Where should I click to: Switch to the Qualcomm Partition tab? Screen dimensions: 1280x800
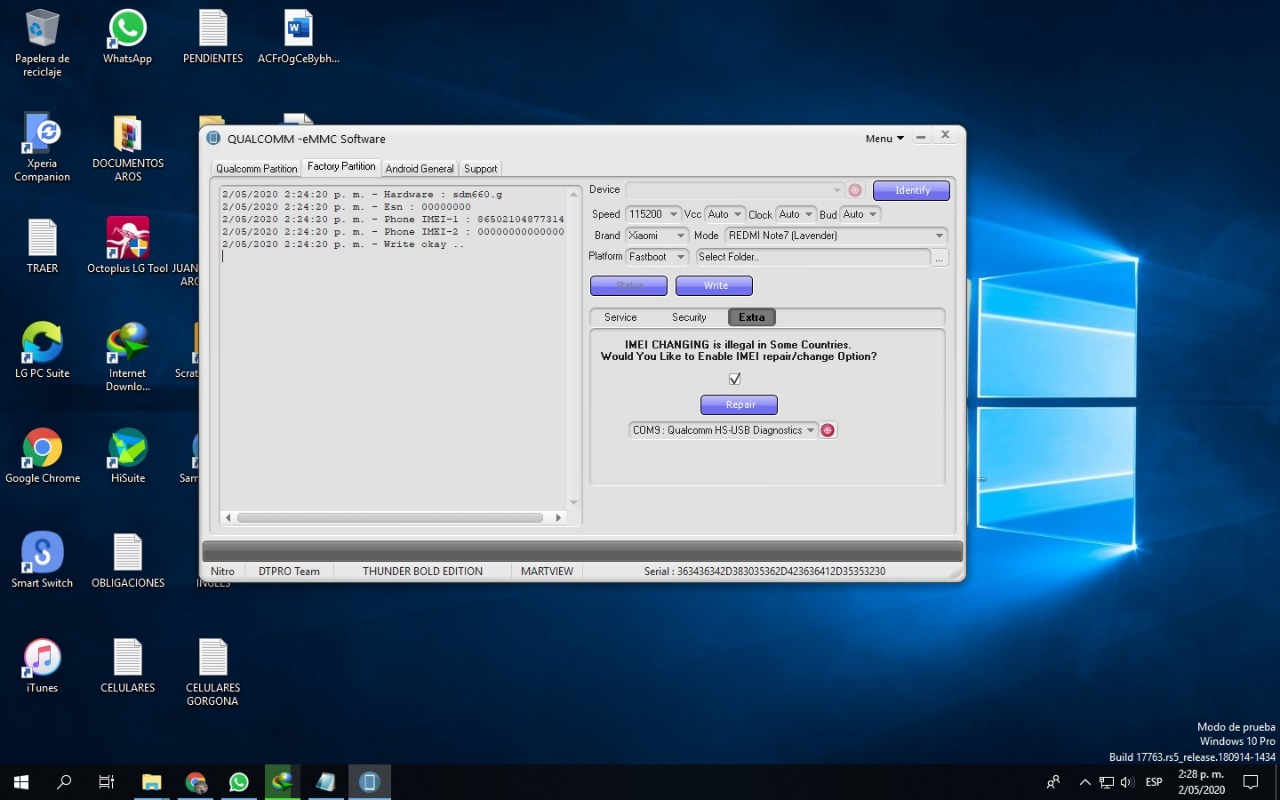coord(256,169)
